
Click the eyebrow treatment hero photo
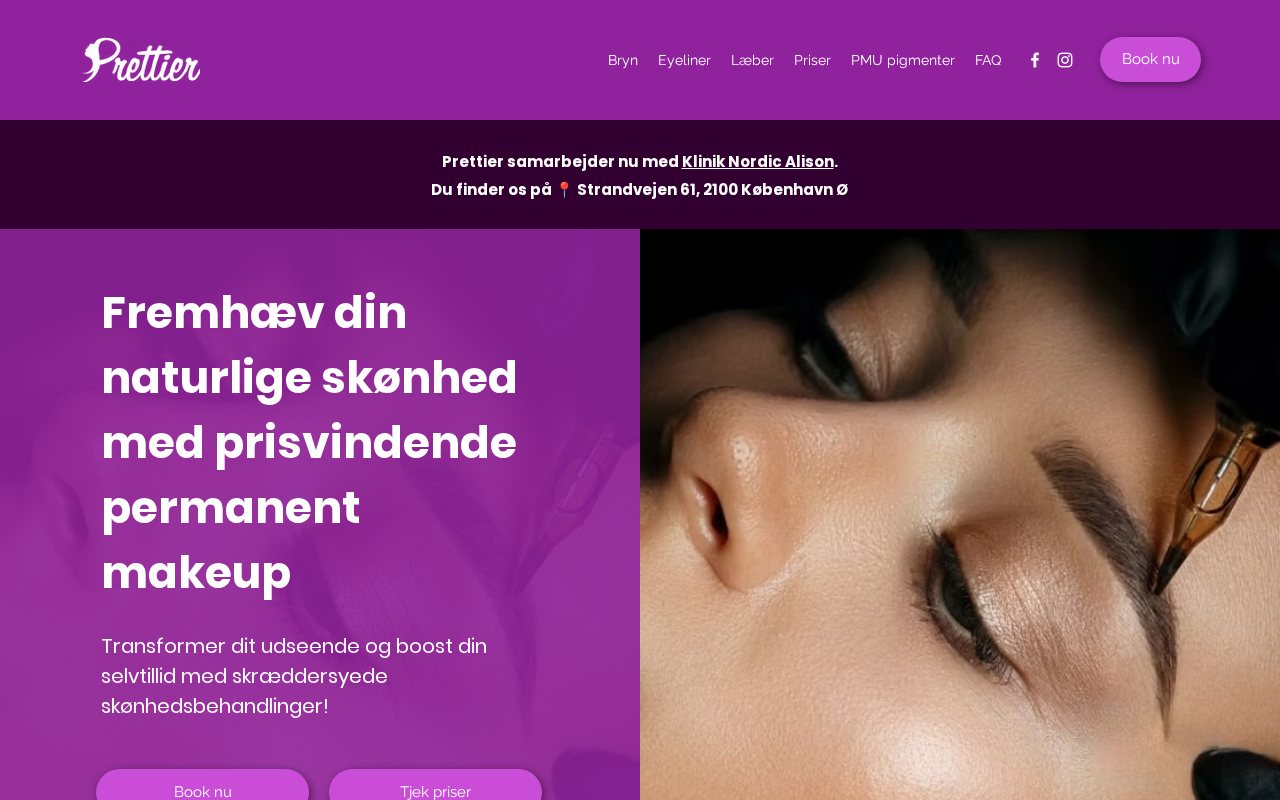coord(960,514)
